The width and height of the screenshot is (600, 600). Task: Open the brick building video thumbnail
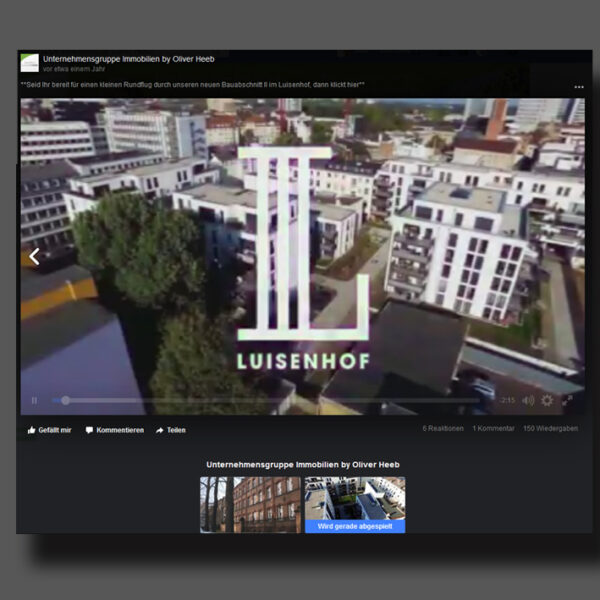(x=250, y=504)
